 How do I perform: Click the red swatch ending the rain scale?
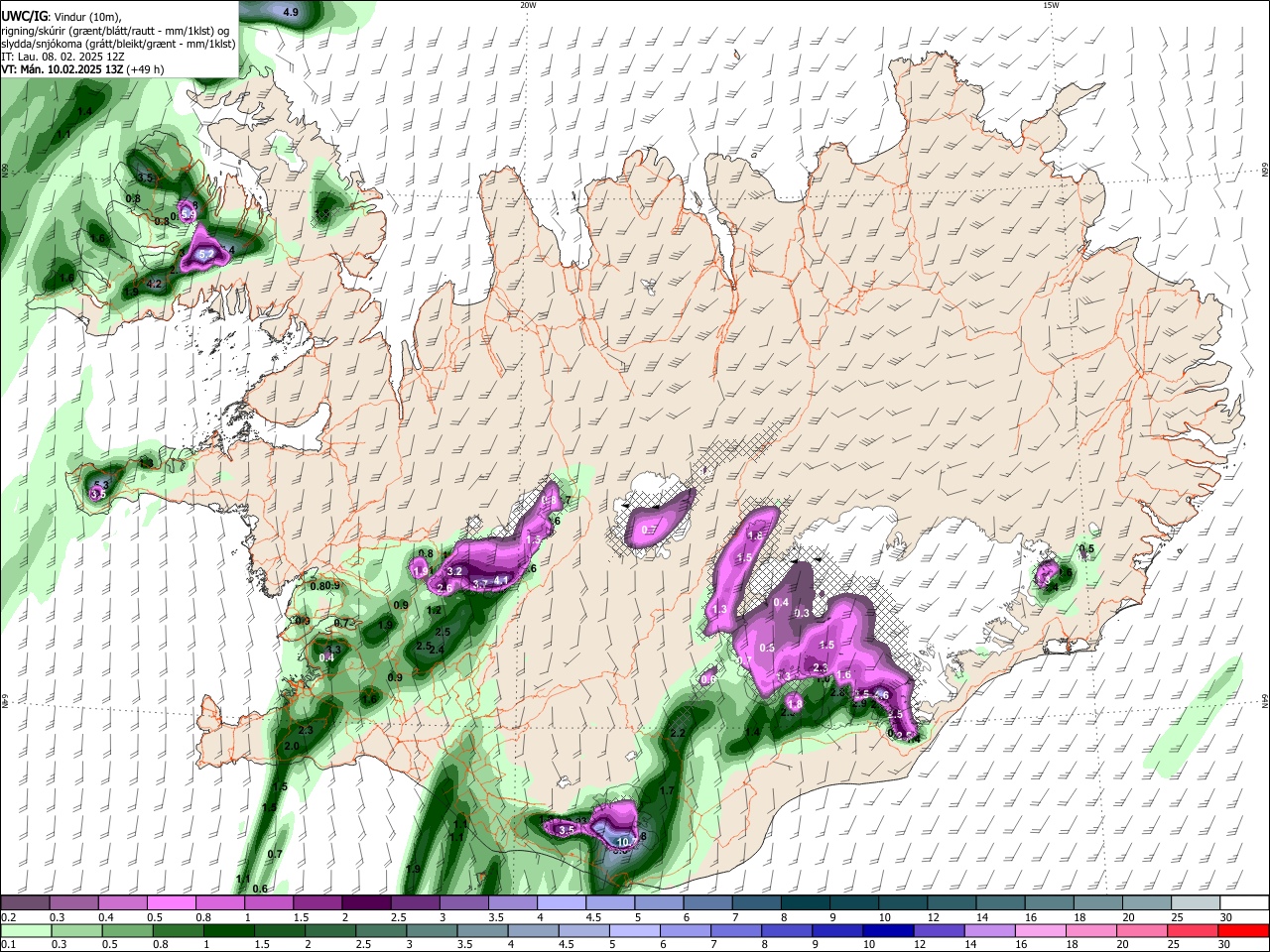point(1244,930)
